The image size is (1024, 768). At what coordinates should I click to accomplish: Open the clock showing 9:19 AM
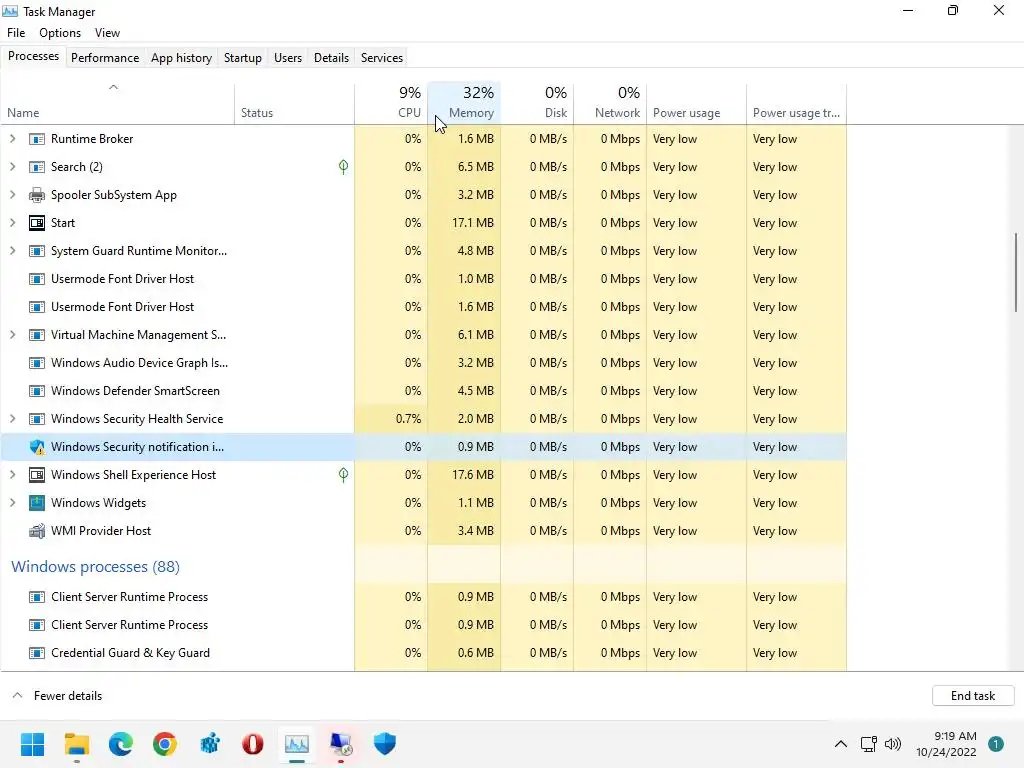click(946, 744)
